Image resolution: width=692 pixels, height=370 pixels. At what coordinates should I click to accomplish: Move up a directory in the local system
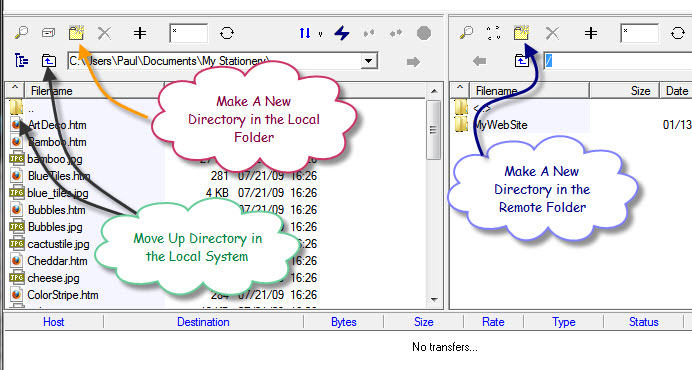49,60
